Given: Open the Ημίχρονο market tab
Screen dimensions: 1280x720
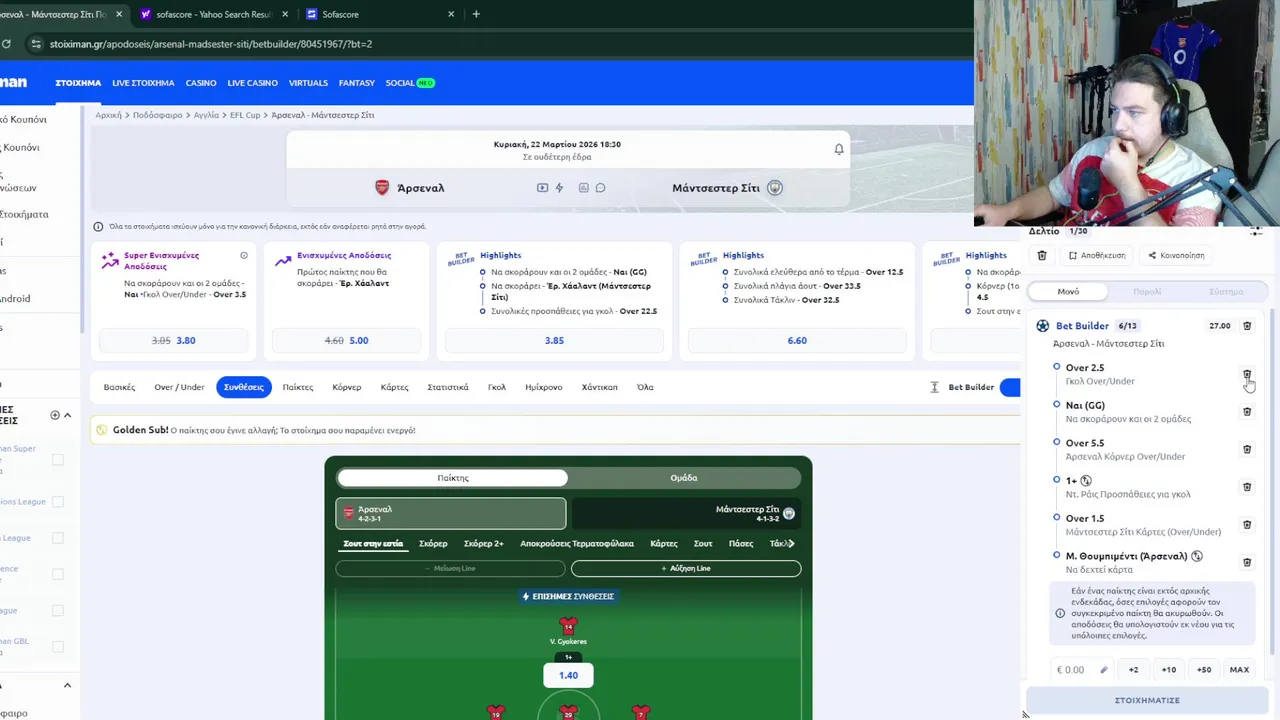Looking at the screenshot, I should point(544,387).
